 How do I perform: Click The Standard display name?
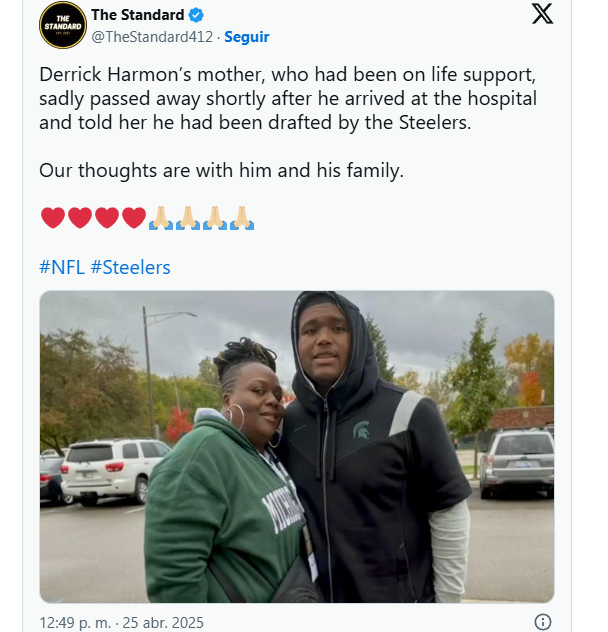(x=137, y=15)
